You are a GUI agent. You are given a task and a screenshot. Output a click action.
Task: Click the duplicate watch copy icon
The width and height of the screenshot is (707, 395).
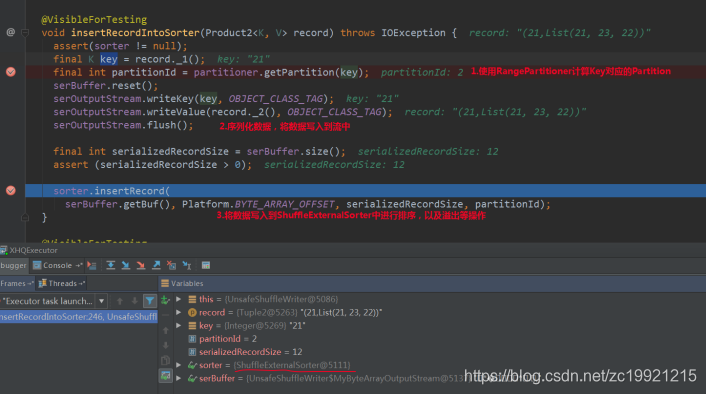coord(165,360)
